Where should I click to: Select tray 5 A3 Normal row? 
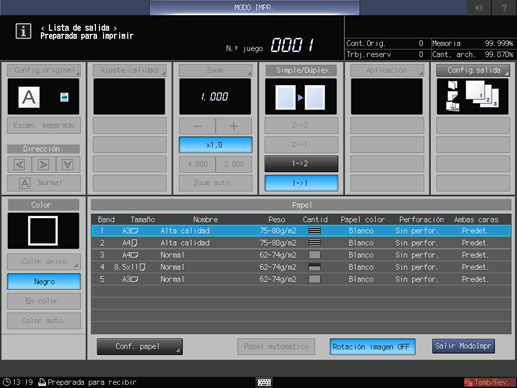tap(301, 279)
